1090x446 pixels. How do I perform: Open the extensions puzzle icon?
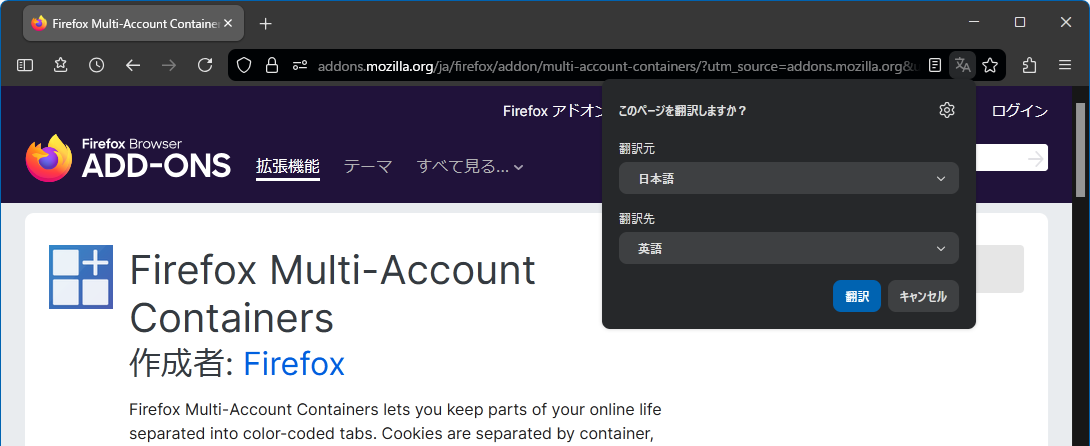(x=1029, y=65)
